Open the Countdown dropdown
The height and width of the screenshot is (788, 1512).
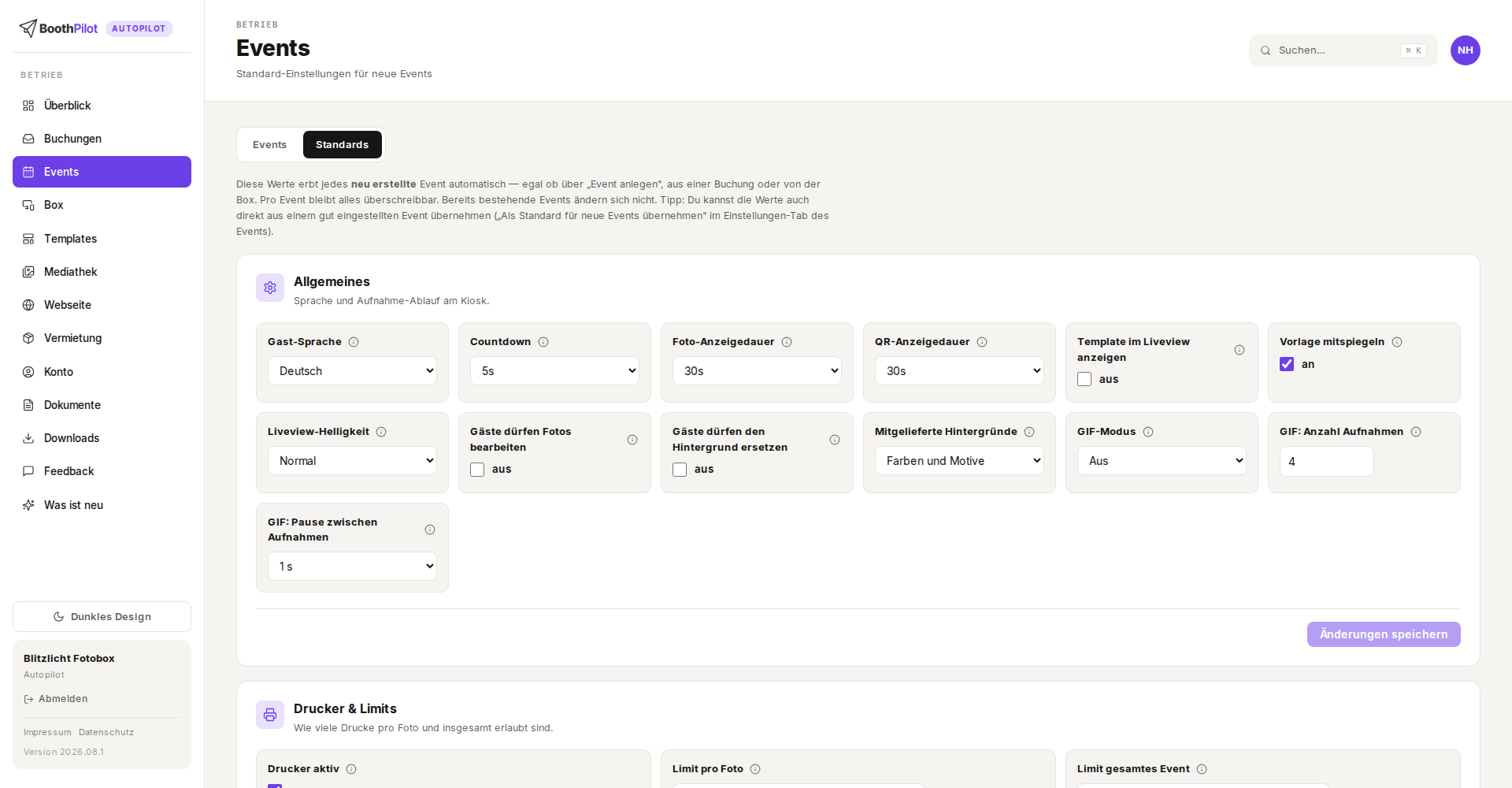pos(554,371)
